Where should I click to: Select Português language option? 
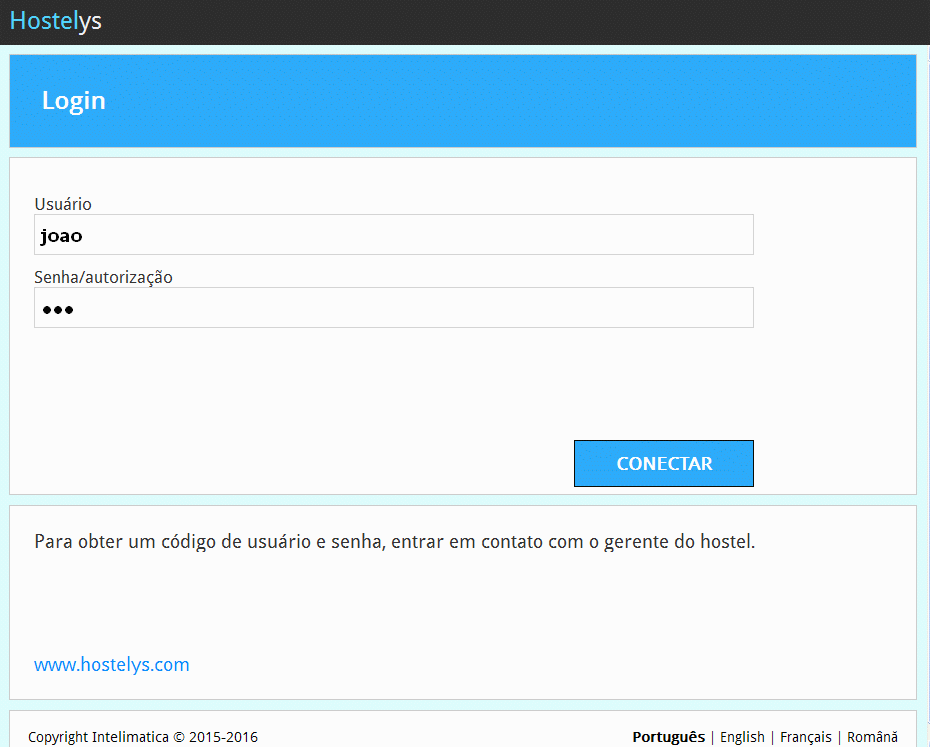coord(668,737)
